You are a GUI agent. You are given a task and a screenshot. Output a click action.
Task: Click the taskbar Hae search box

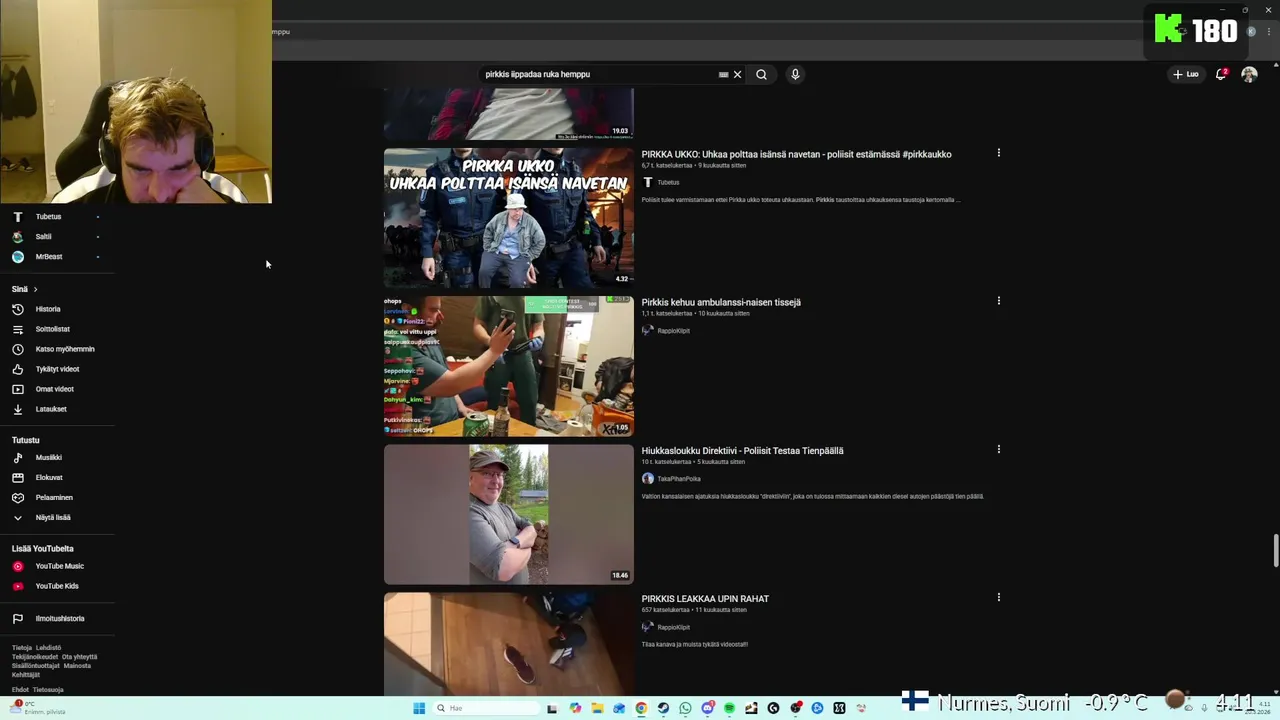(485, 708)
